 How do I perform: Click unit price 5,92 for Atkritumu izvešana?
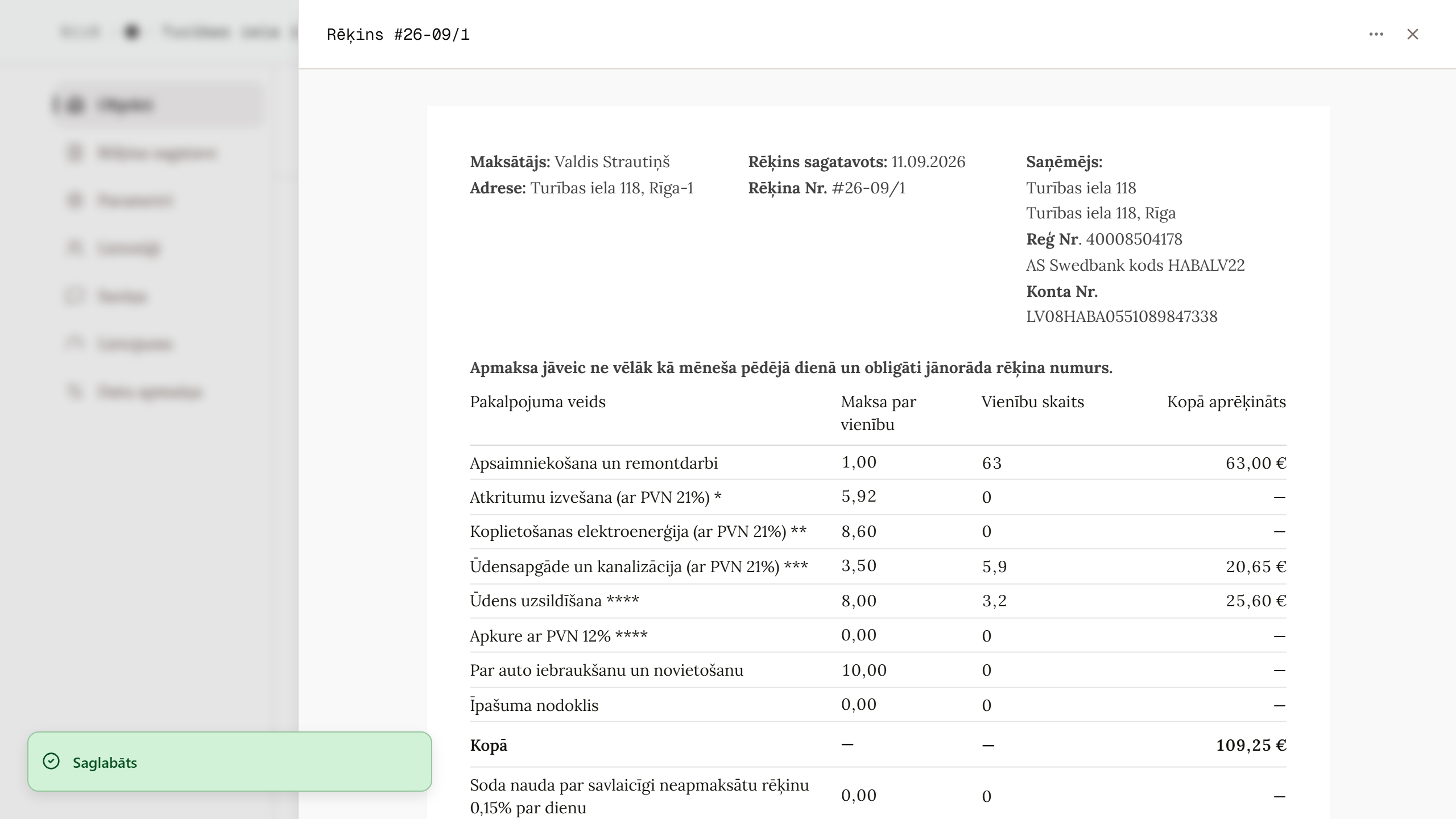pos(859,497)
